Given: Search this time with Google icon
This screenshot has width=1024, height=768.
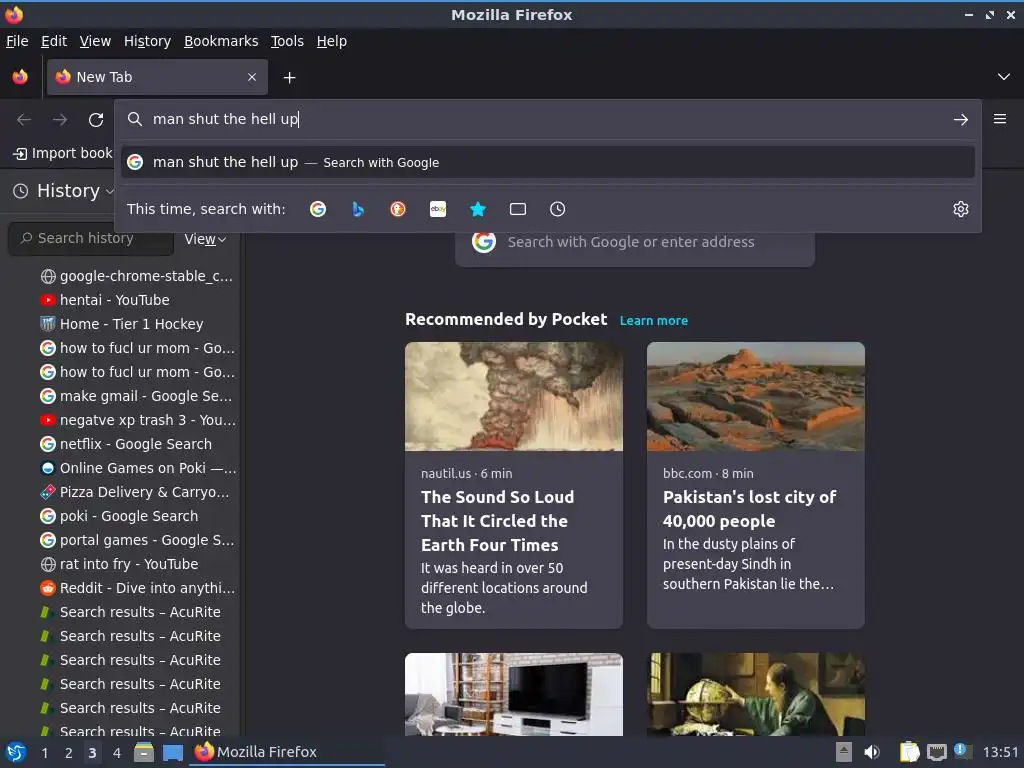Looking at the screenshot, I should [x=318, y=209].
